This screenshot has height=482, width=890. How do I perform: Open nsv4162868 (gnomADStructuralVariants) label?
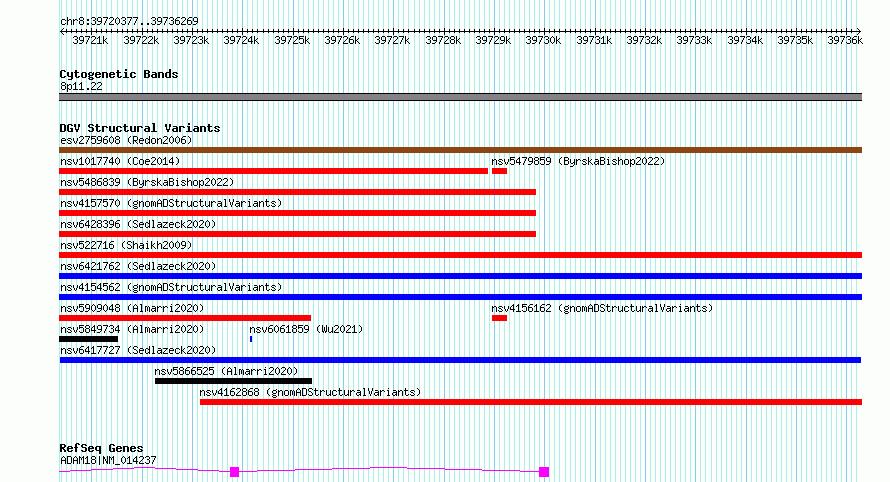(310, 392)
